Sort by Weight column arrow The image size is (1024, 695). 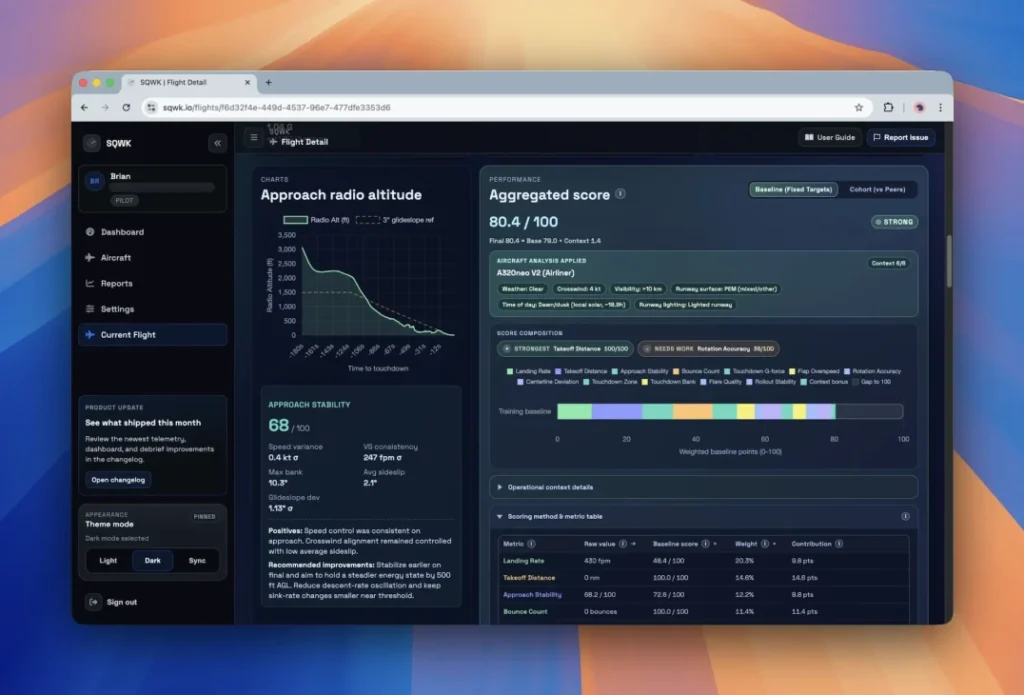coord(774,543)
